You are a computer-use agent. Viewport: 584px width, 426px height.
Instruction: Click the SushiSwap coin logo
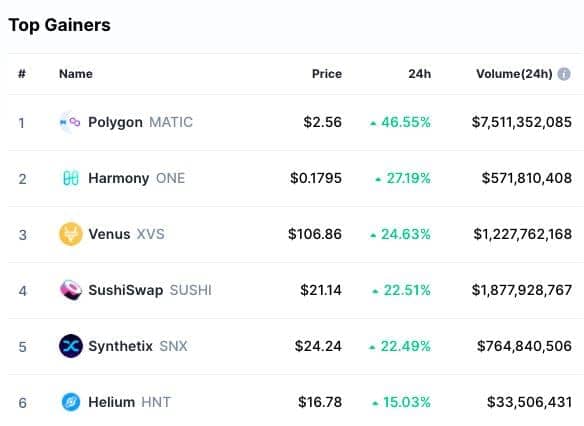[70, 290]
